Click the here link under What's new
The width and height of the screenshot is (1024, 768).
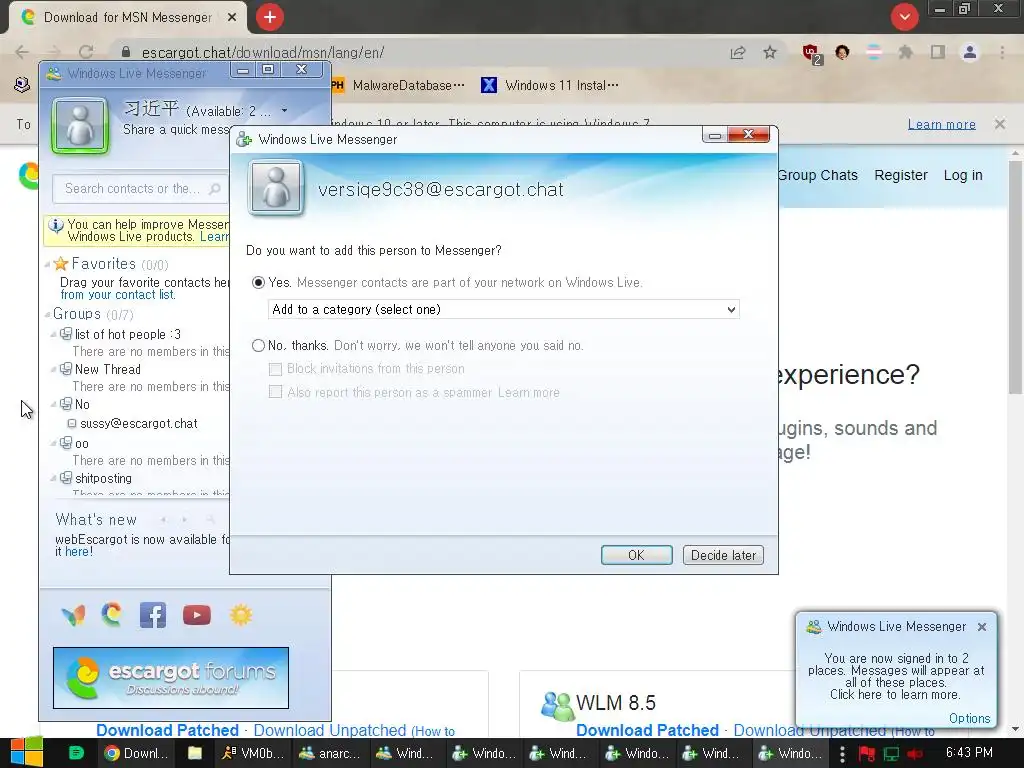click(77, 552)
